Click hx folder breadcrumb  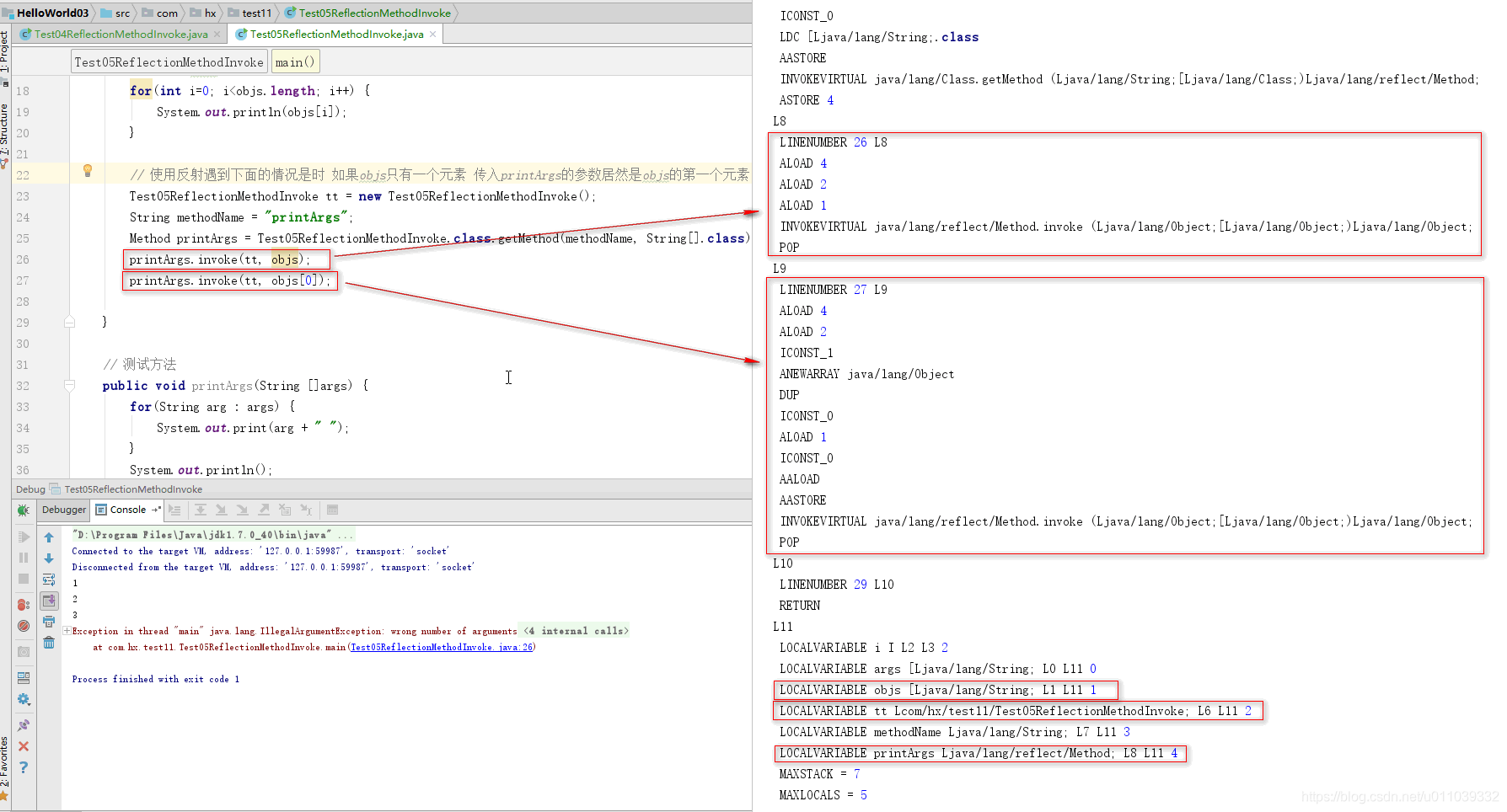203,13
